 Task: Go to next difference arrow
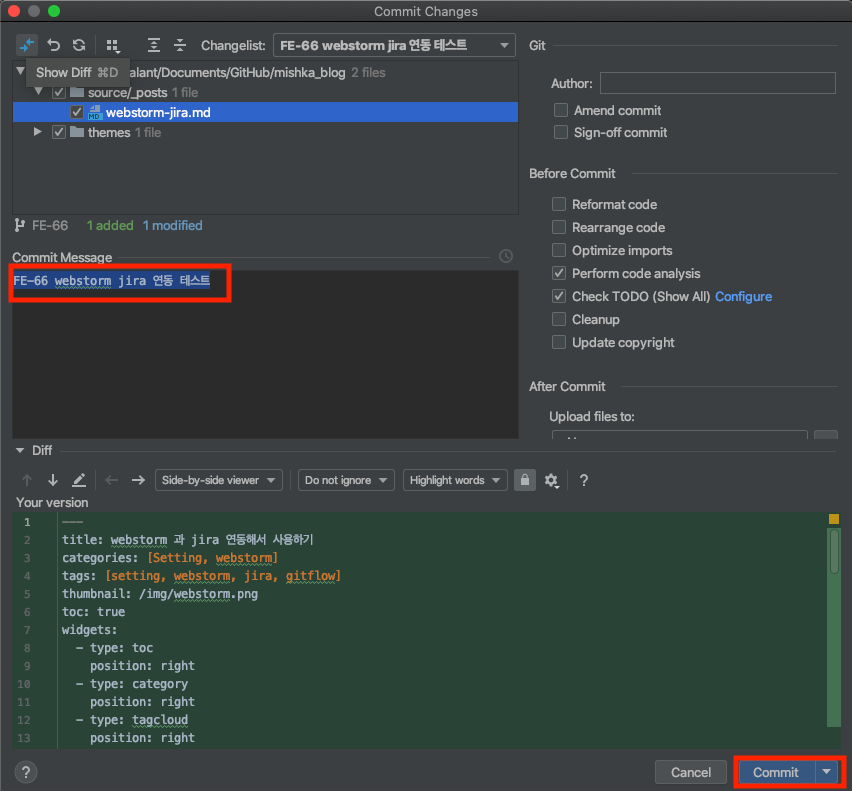(x=53, y=480)
